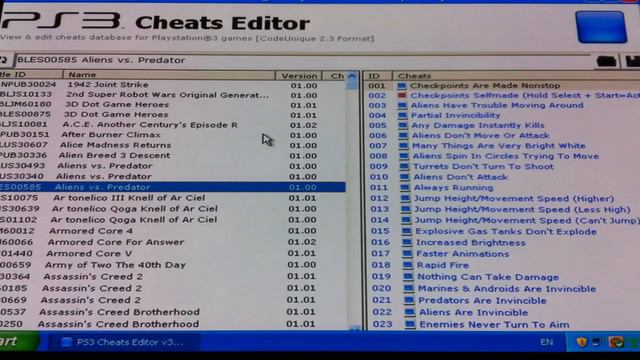Image resolution: width=640 pixels, height=360 pixels.
Task: Select After Burner Climax in game list
Action: click(173, 135)
